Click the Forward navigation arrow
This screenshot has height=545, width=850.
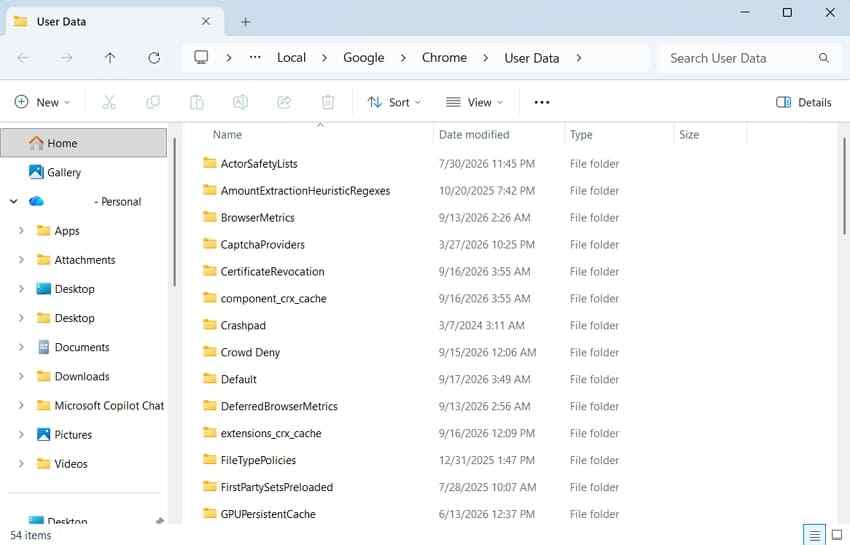point(66,57)
